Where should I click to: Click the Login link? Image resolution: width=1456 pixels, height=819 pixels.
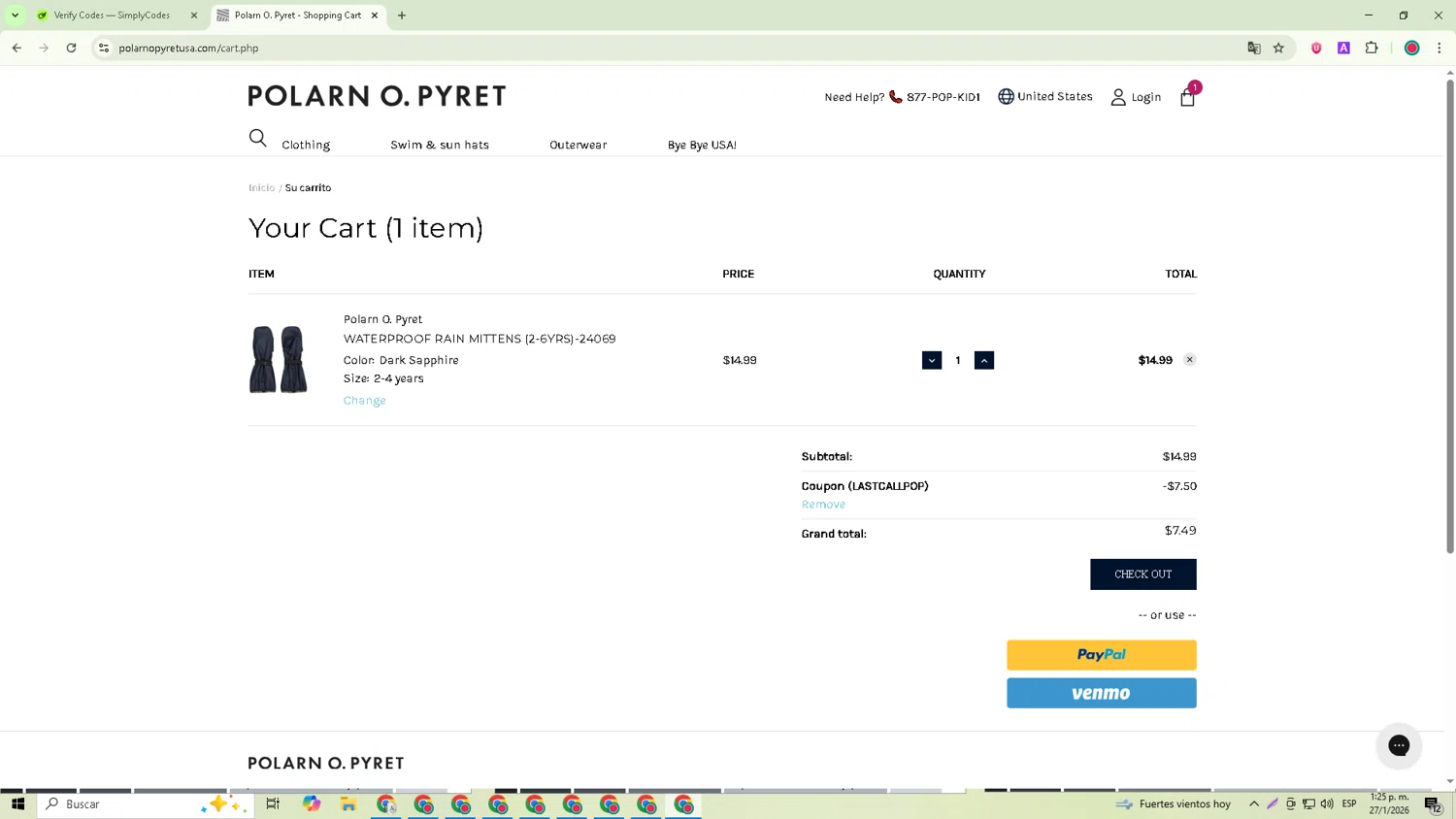[1146, 97]
